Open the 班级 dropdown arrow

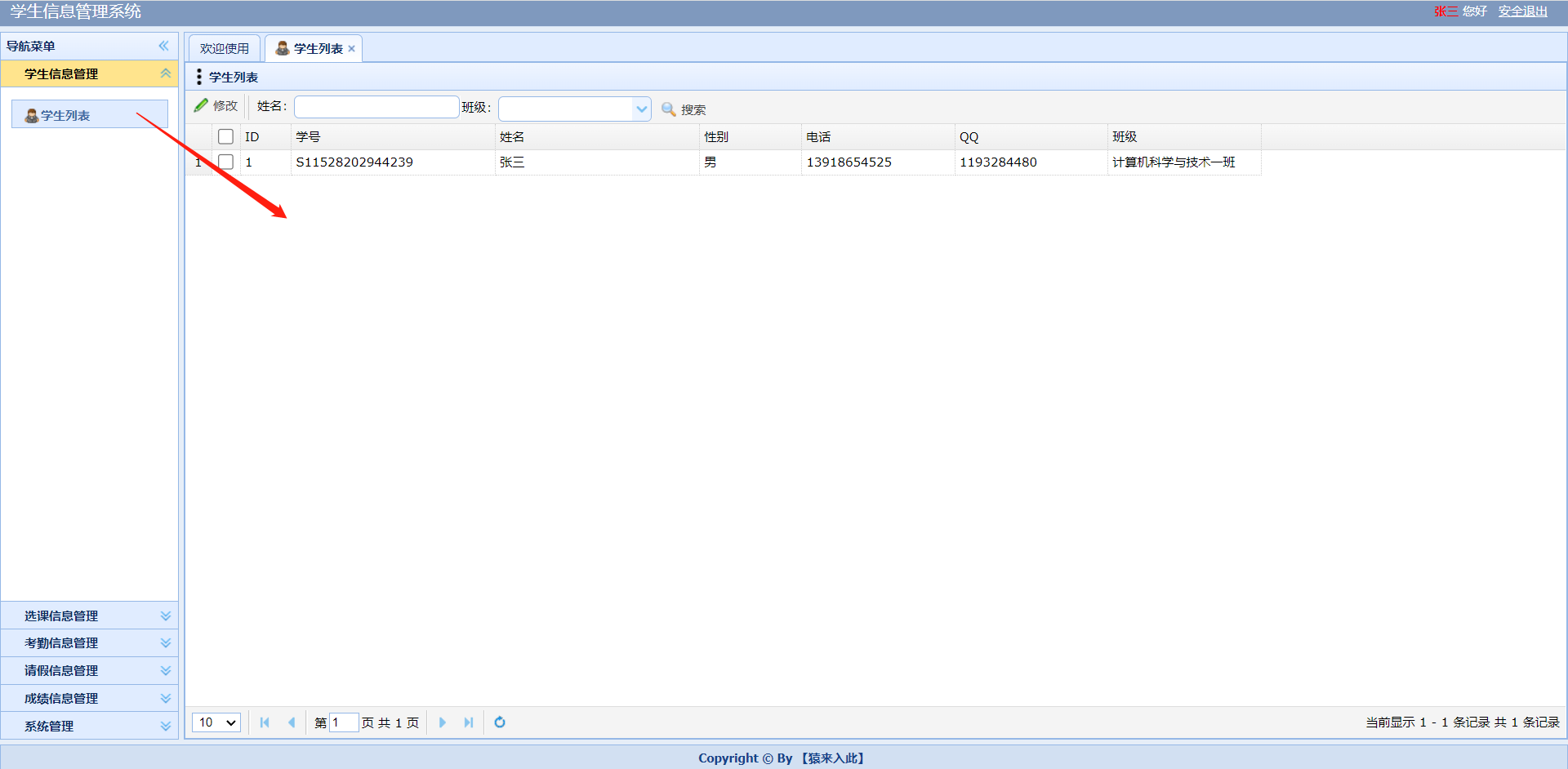point(642,109)
